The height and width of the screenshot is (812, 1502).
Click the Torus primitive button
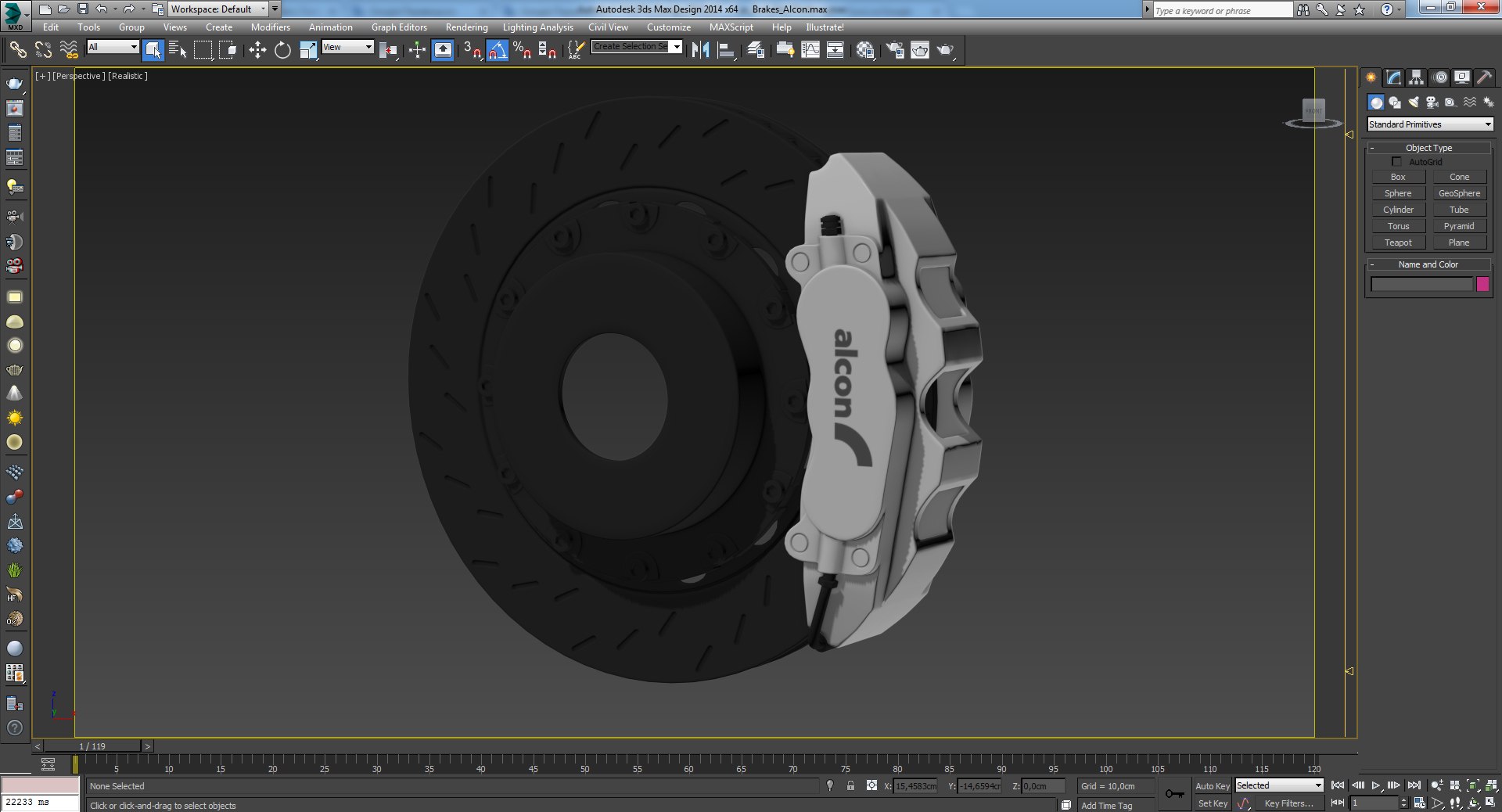click(1398, 226)
